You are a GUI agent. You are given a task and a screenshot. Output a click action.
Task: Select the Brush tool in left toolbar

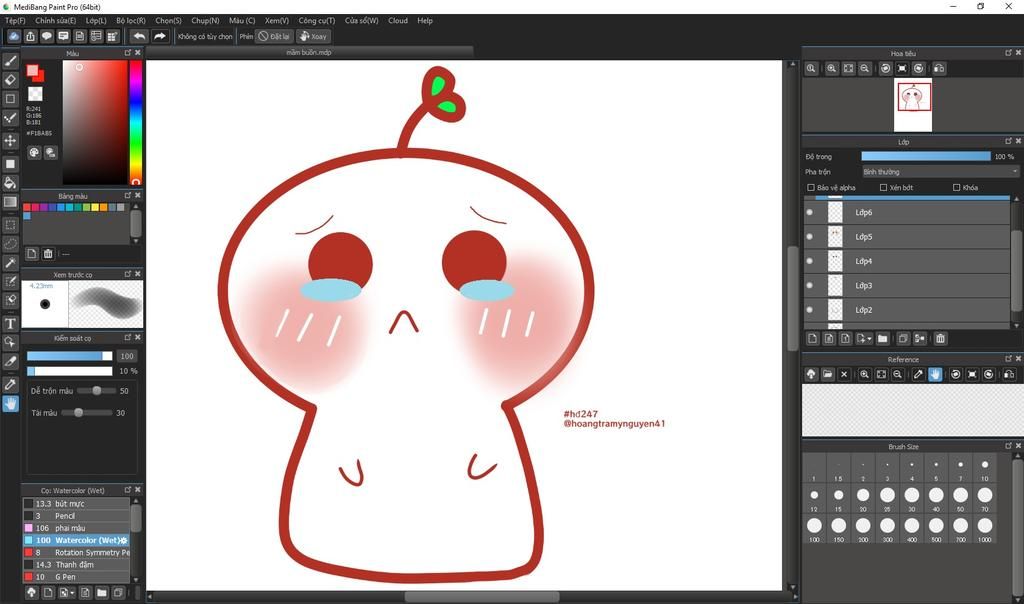(x=10, y=61)
